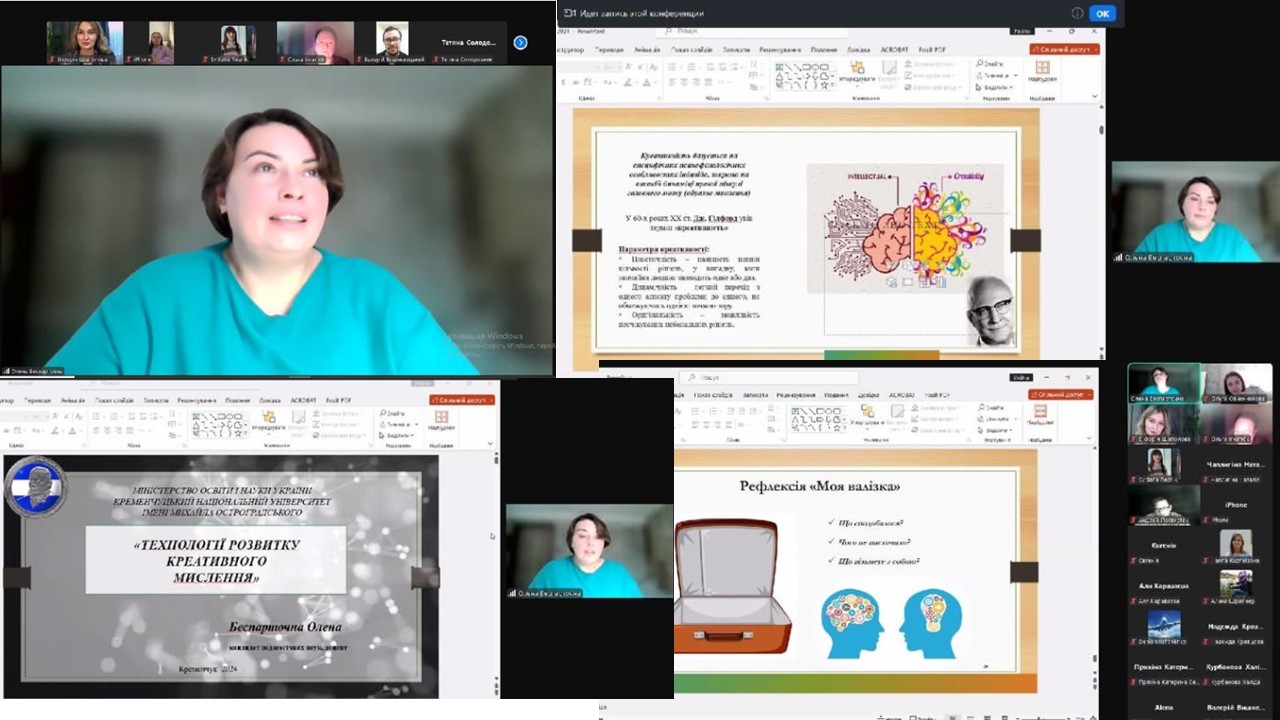Viewport: 1280px width, 720px height.
Task: Select the Курбанова Халі... participant tile
Action: [1237, 667]
